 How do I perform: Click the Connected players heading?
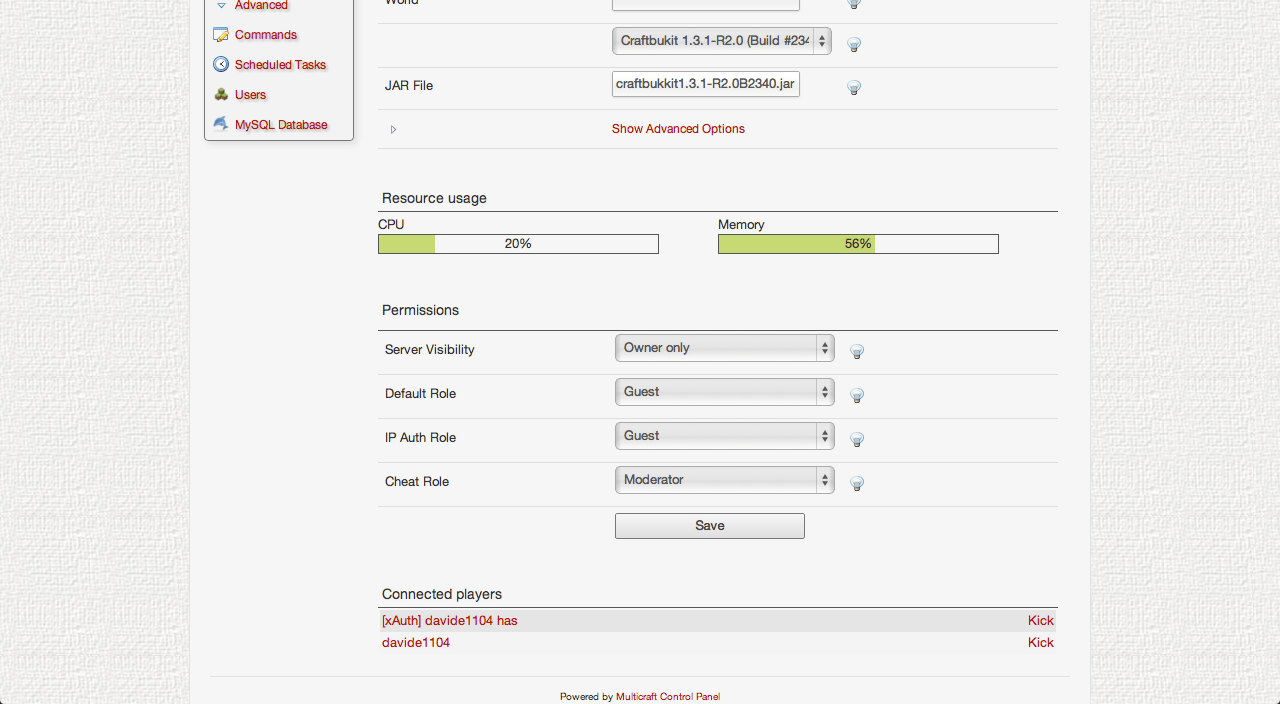[442, 594]
